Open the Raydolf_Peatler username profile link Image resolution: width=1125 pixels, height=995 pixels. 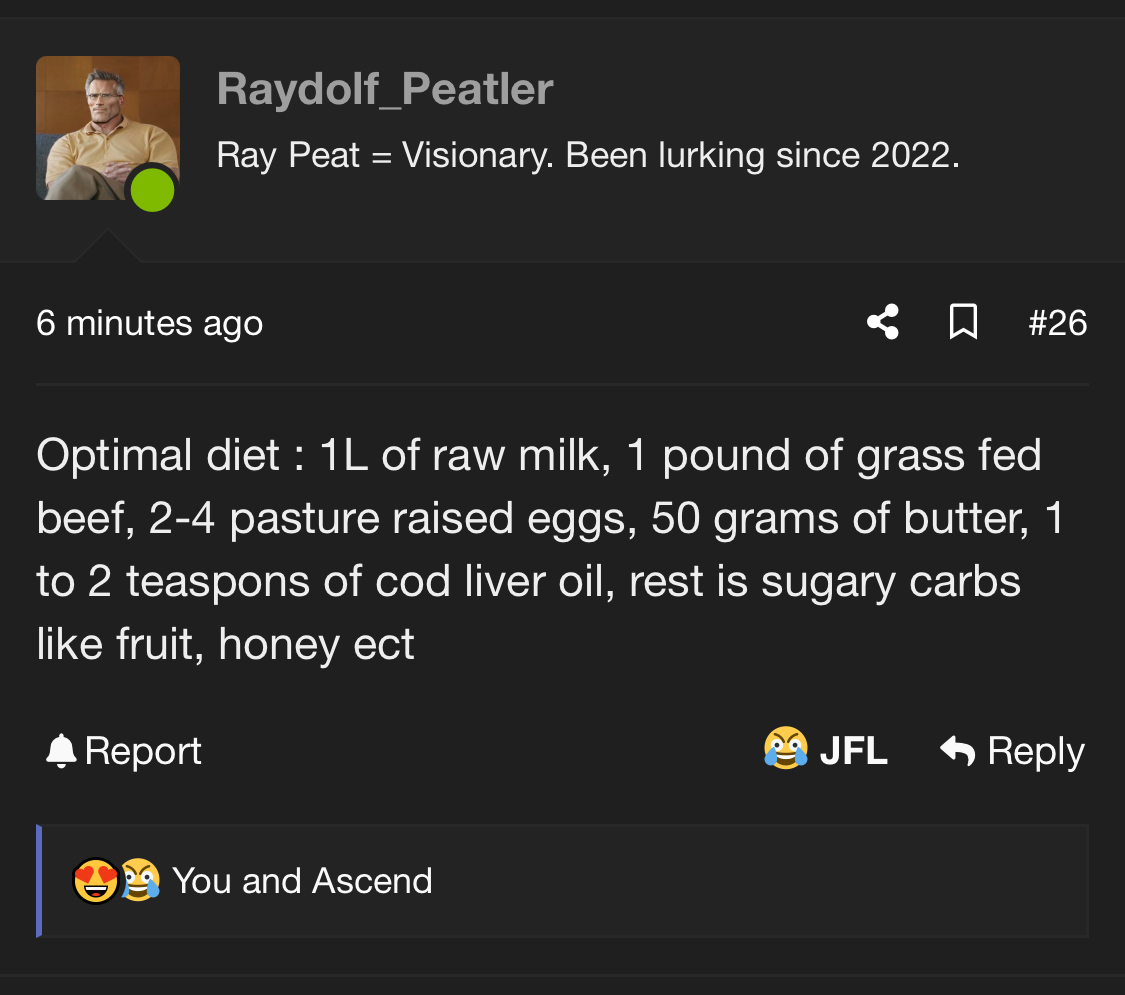pos(385,89)
